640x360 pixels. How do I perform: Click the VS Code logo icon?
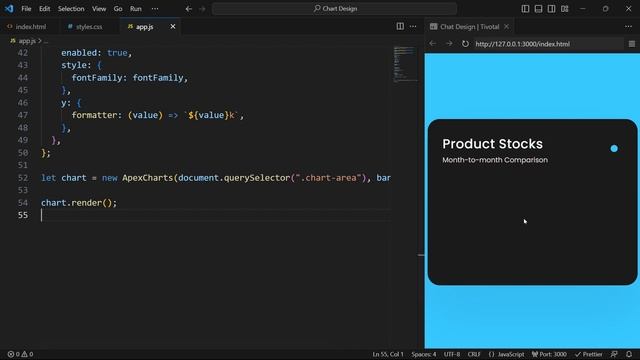pos(9,8)
